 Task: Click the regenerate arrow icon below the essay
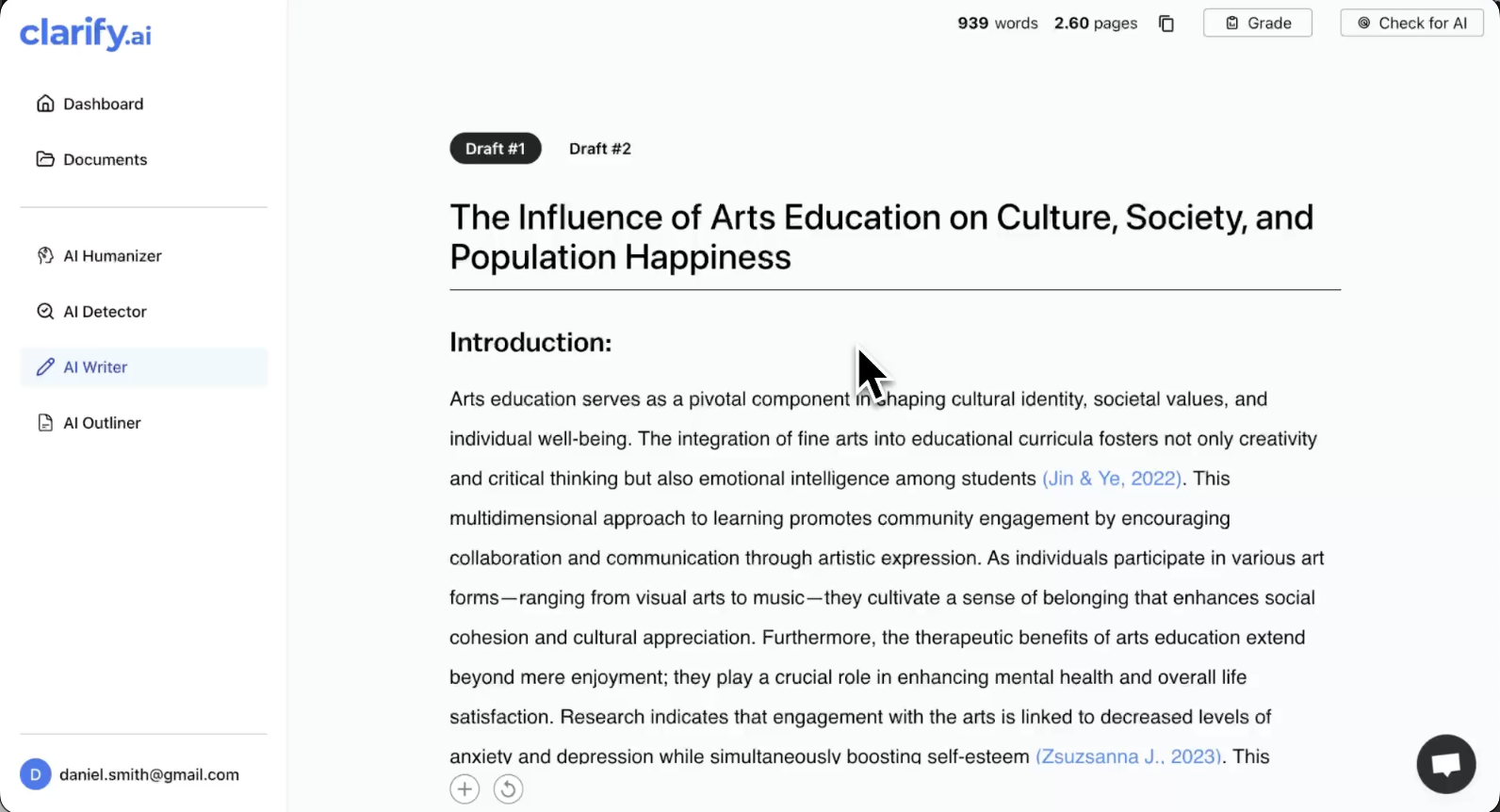tap(508, 789)
